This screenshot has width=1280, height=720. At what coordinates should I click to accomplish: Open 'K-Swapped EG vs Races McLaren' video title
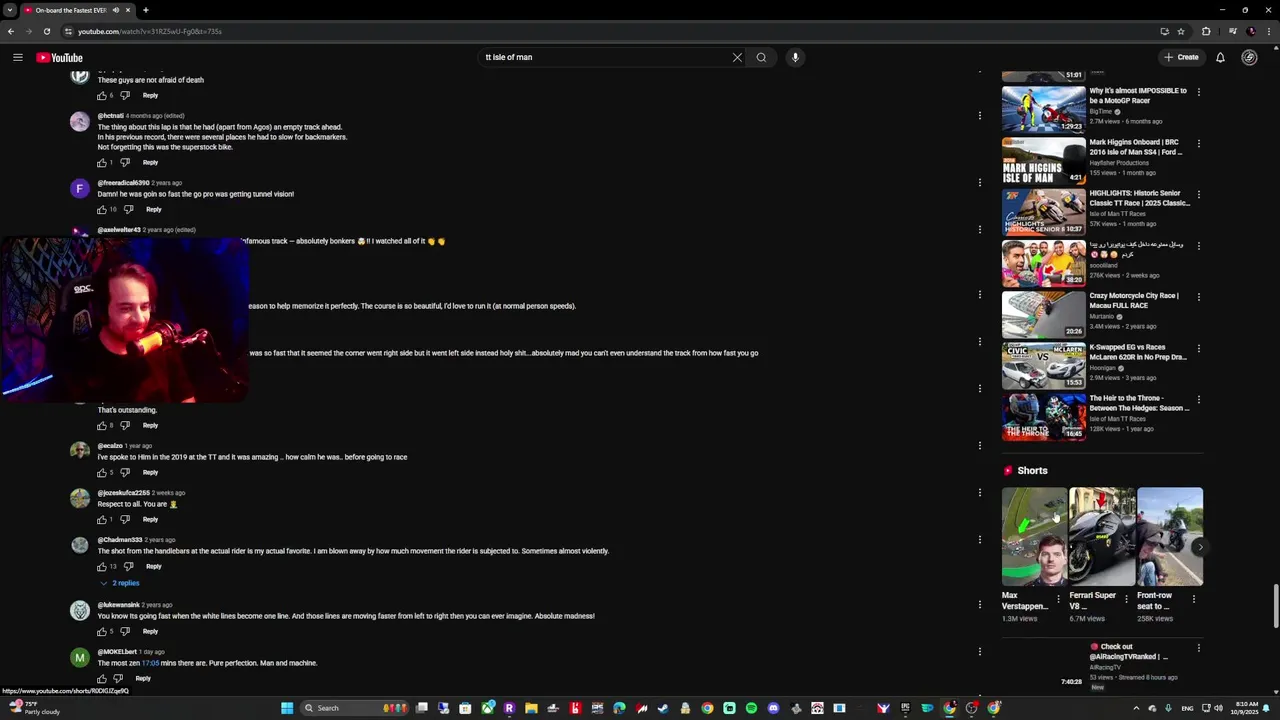click(1138, 352)
